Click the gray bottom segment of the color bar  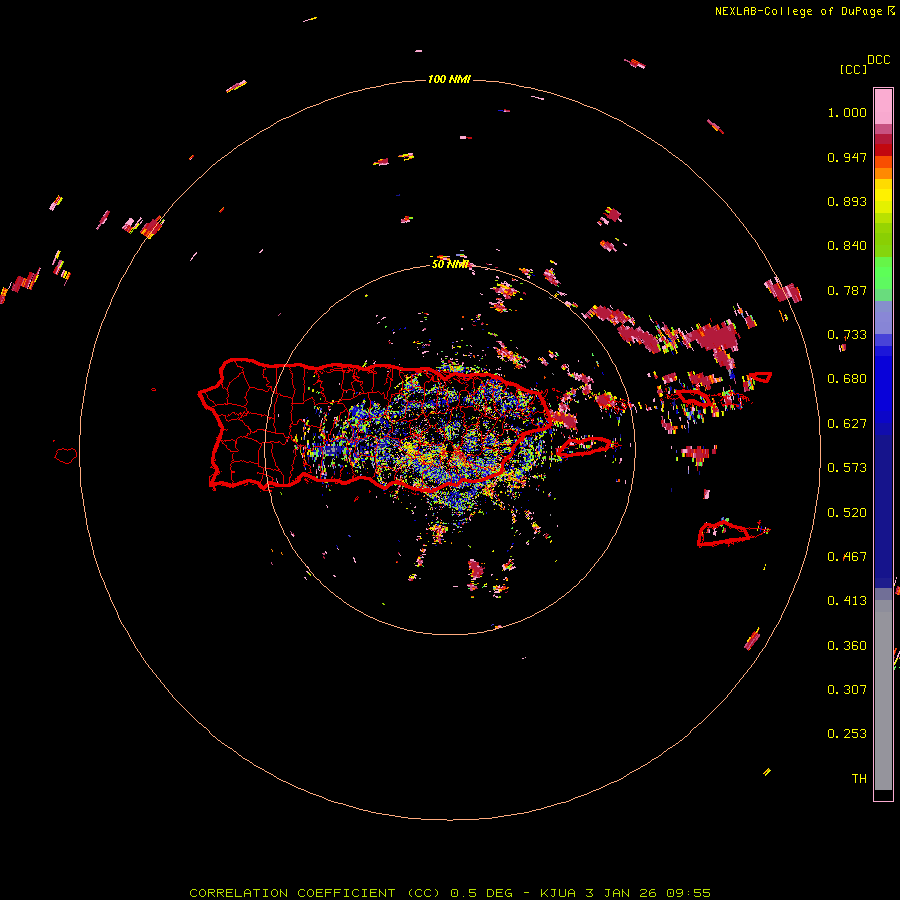pos(883,695)
